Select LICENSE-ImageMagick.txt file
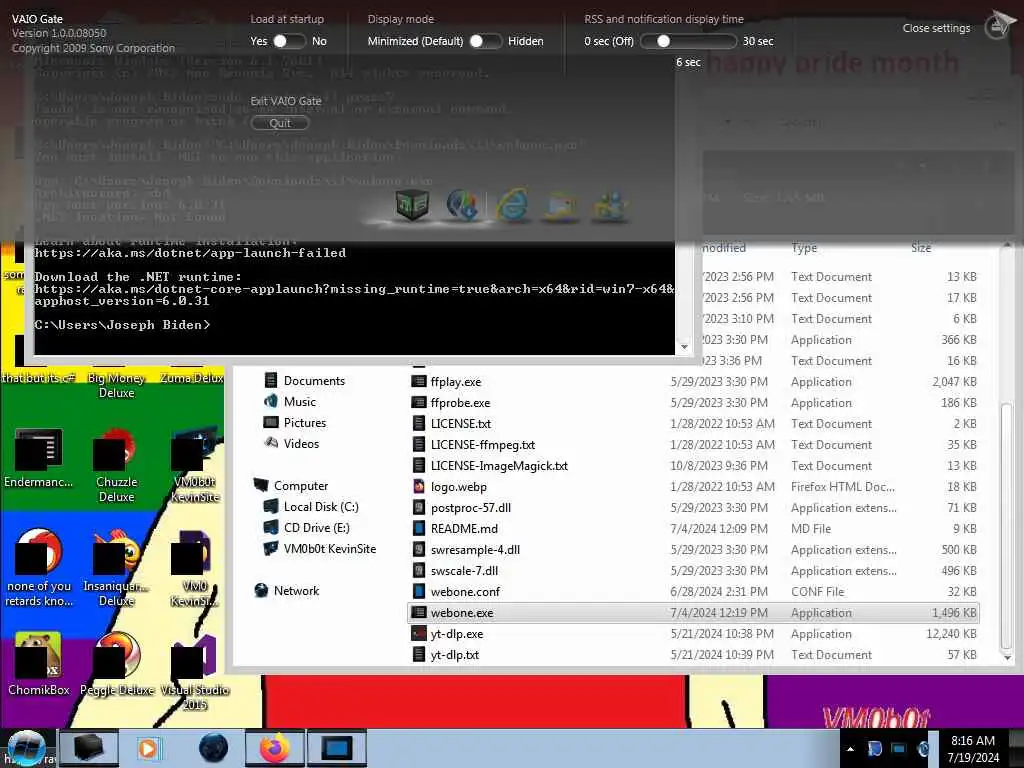 499,466
